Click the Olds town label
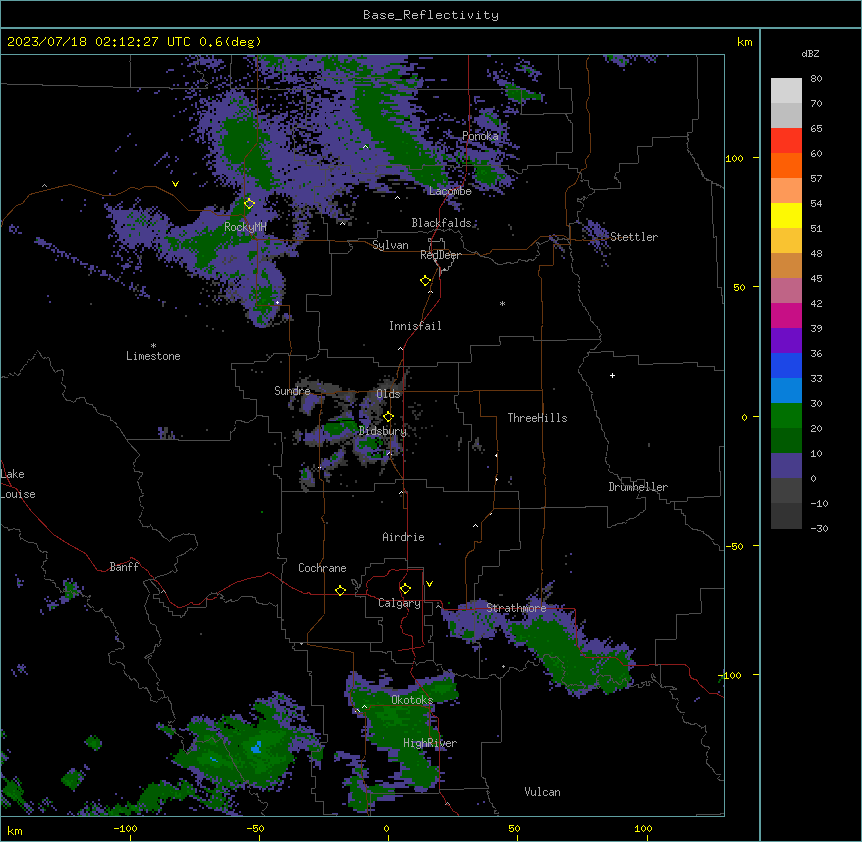 pos(388,394)
